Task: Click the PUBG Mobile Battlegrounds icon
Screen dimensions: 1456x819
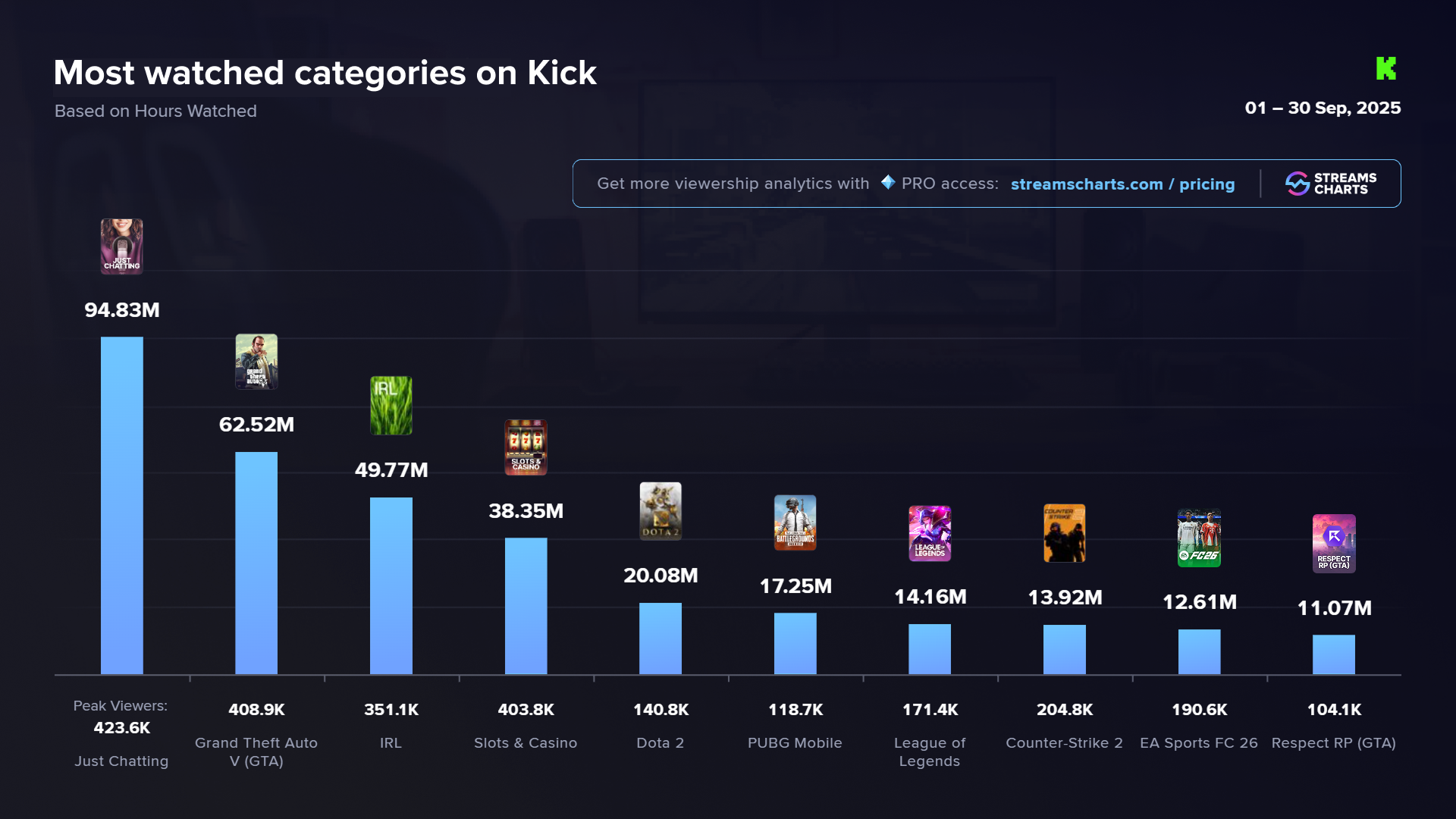Action: point(795,522)
